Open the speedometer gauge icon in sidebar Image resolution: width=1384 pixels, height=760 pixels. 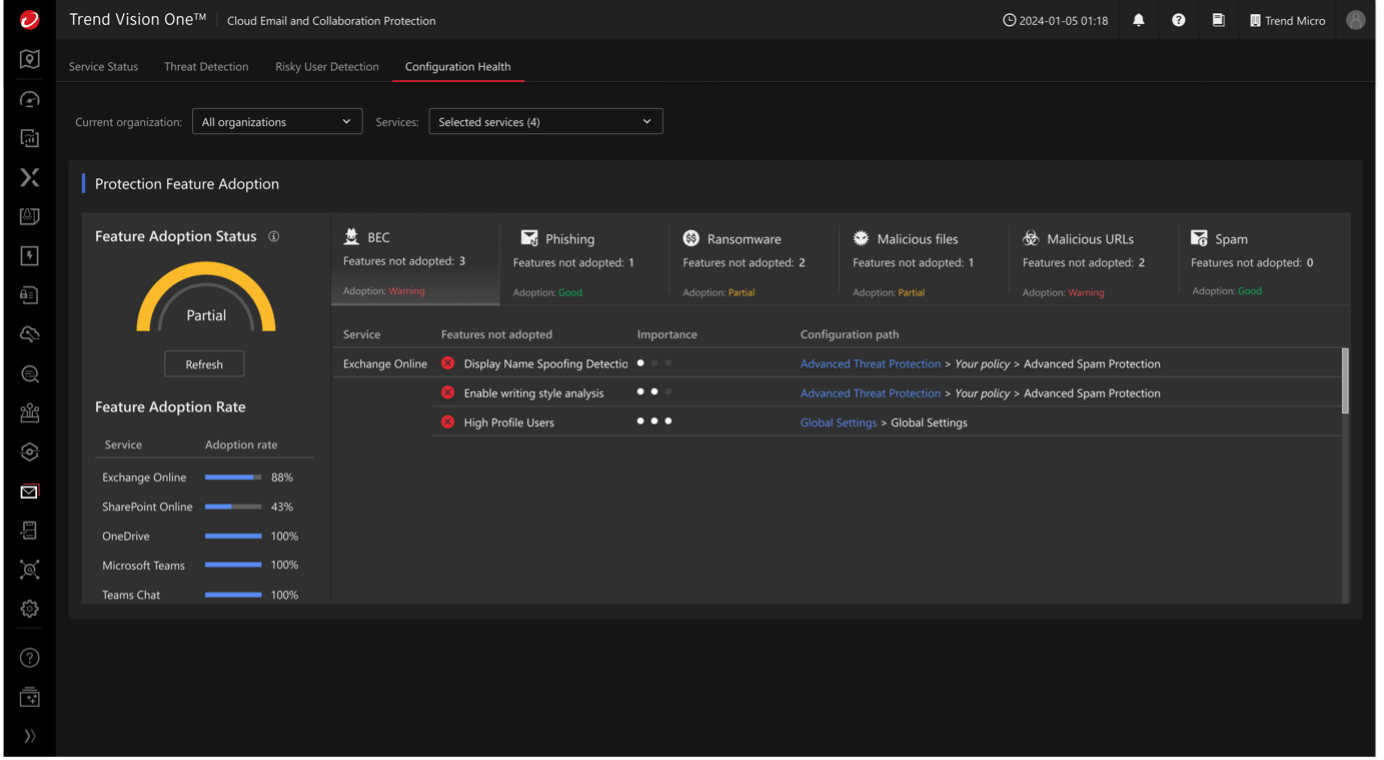click(30, 99)
